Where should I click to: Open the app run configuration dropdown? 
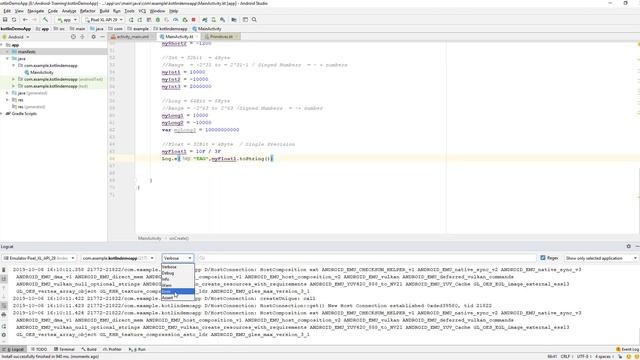(67, 20)
